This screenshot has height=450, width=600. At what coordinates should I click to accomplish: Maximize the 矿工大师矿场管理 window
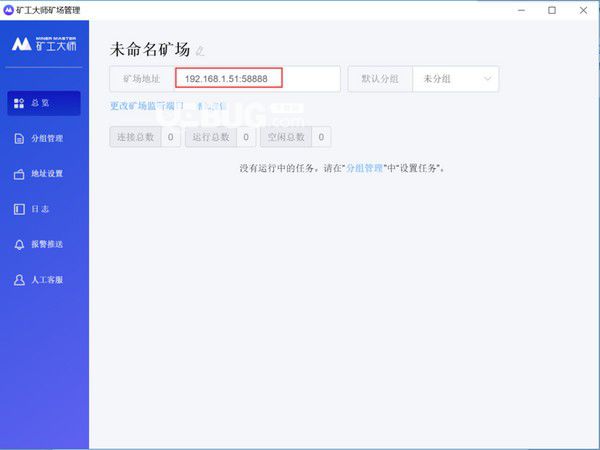pyautogui.click(x=552, y=10)
